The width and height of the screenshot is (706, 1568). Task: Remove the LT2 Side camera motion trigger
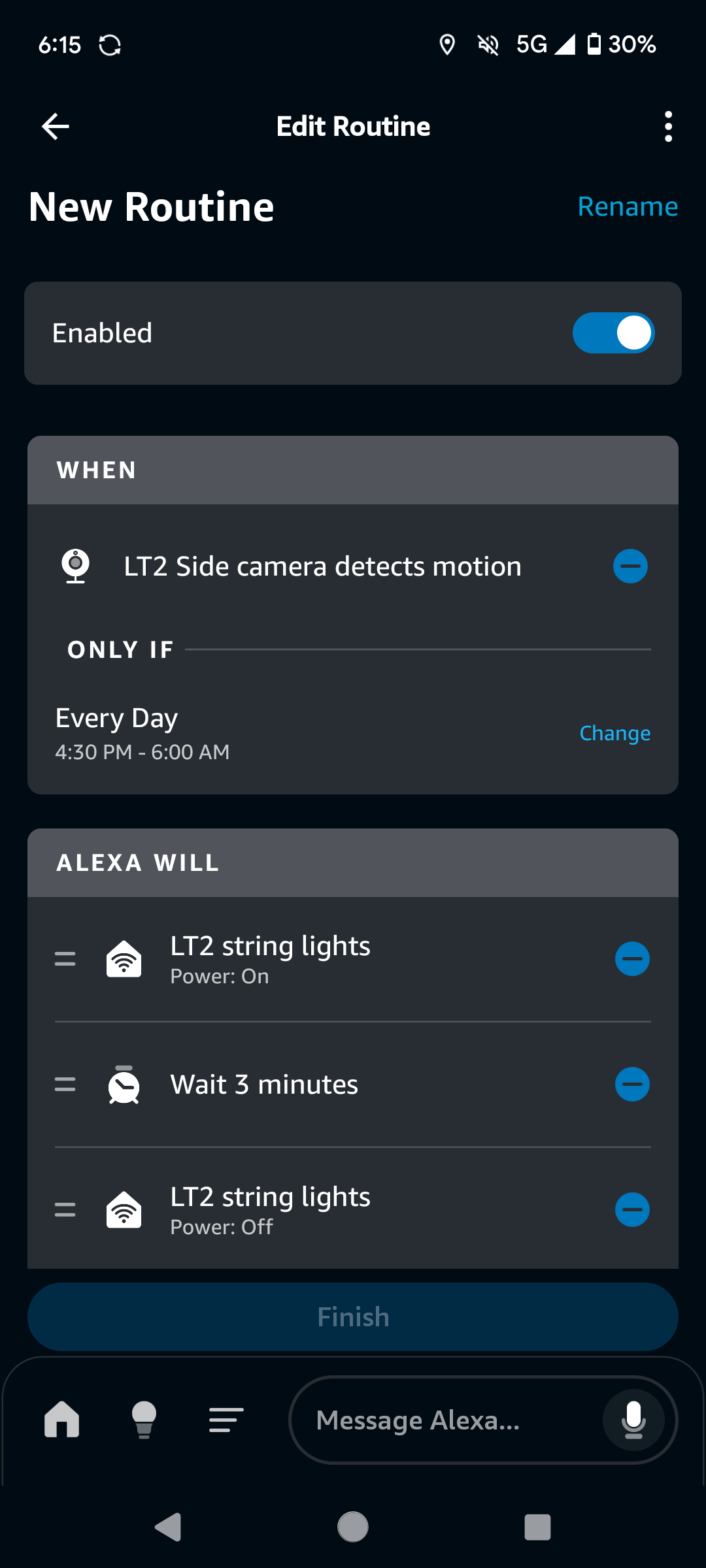[x=630, y=566]
